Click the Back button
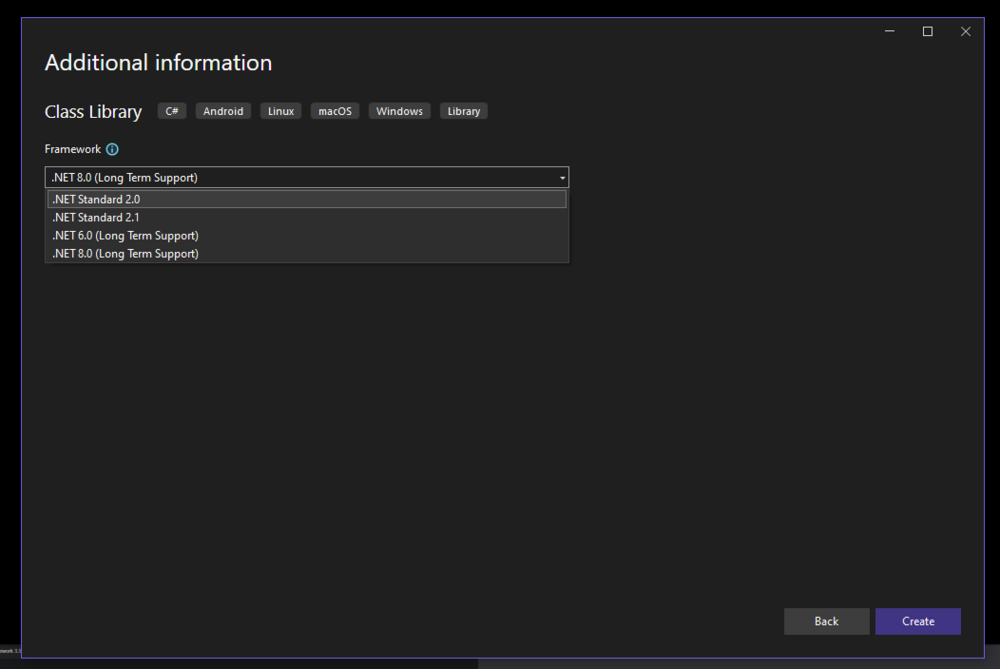Viewport: 1000px width, 669px height. [826, 621]
